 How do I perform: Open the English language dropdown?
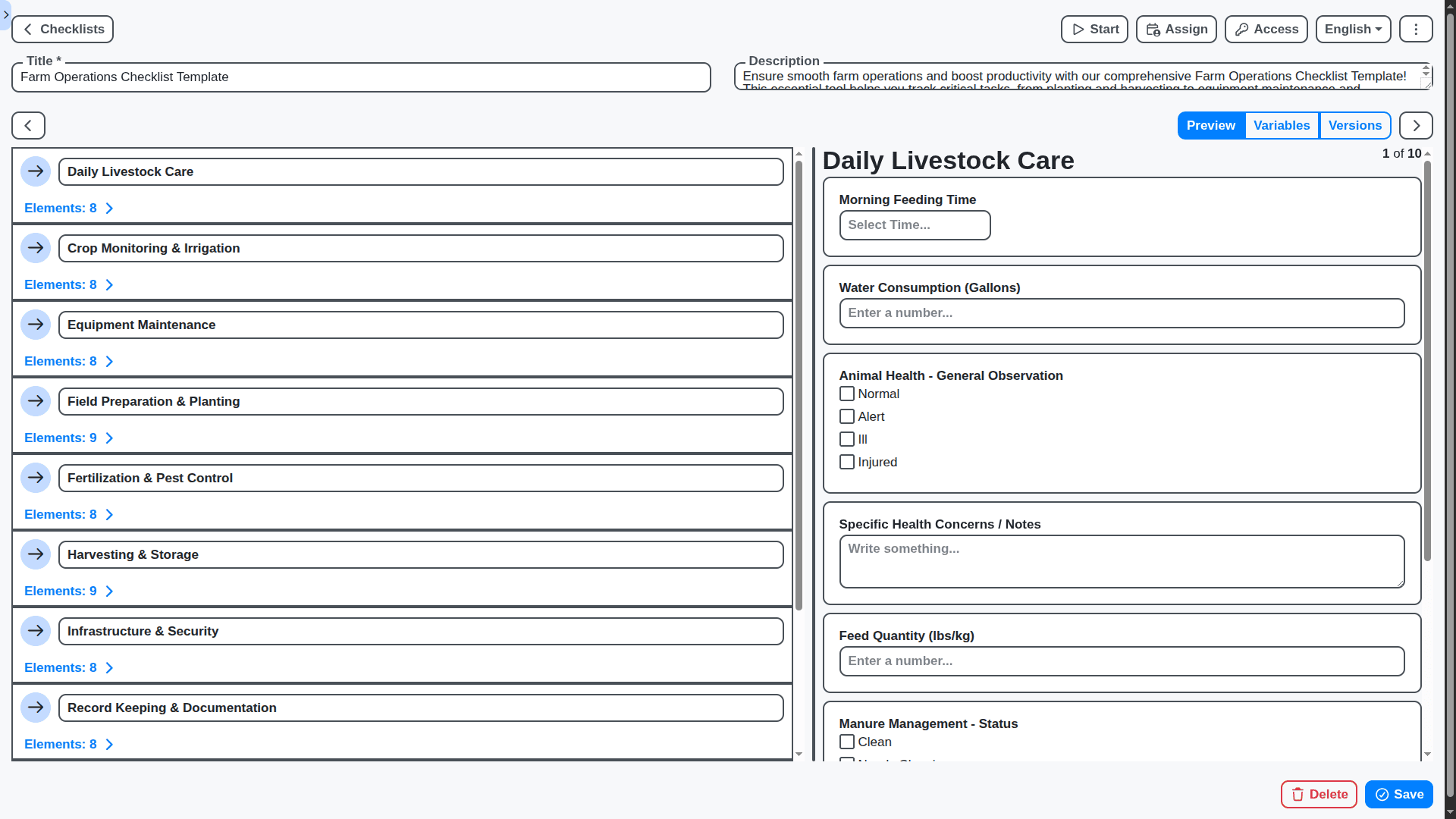[x=1353, y=29]
